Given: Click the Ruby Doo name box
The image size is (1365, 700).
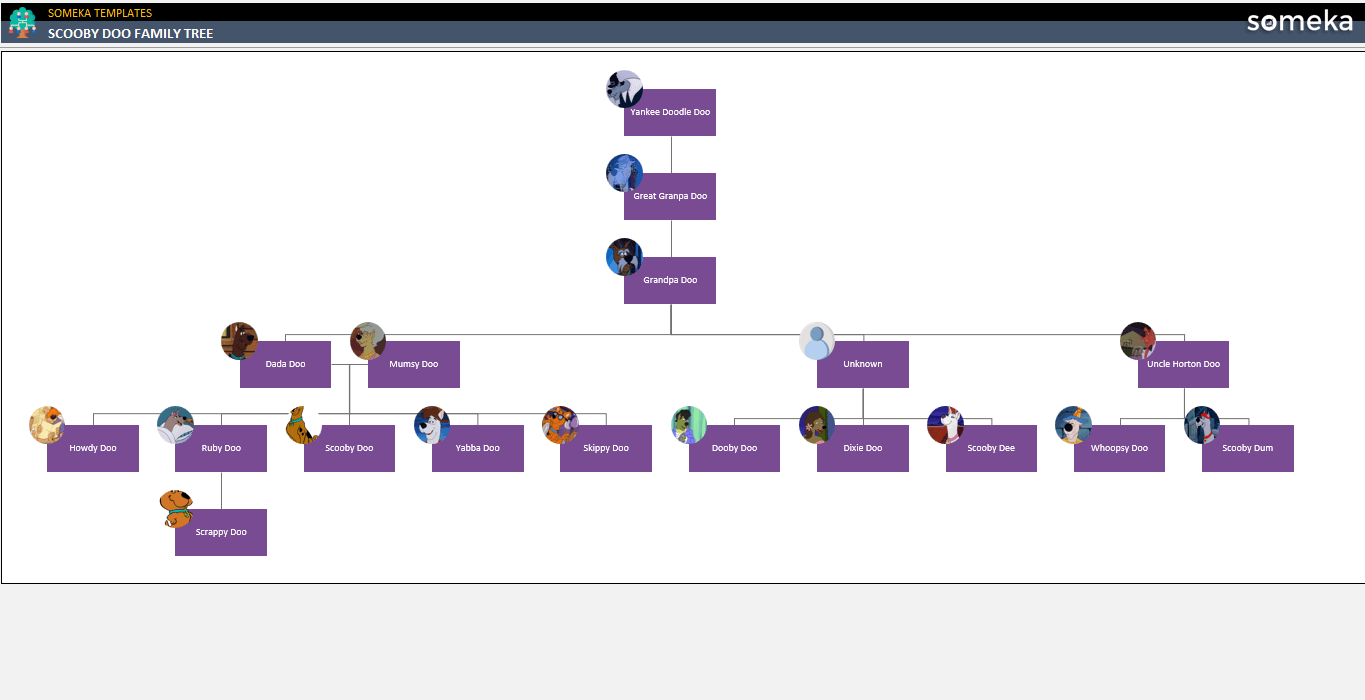Looking at the screenshot, I should pos(221,448).
